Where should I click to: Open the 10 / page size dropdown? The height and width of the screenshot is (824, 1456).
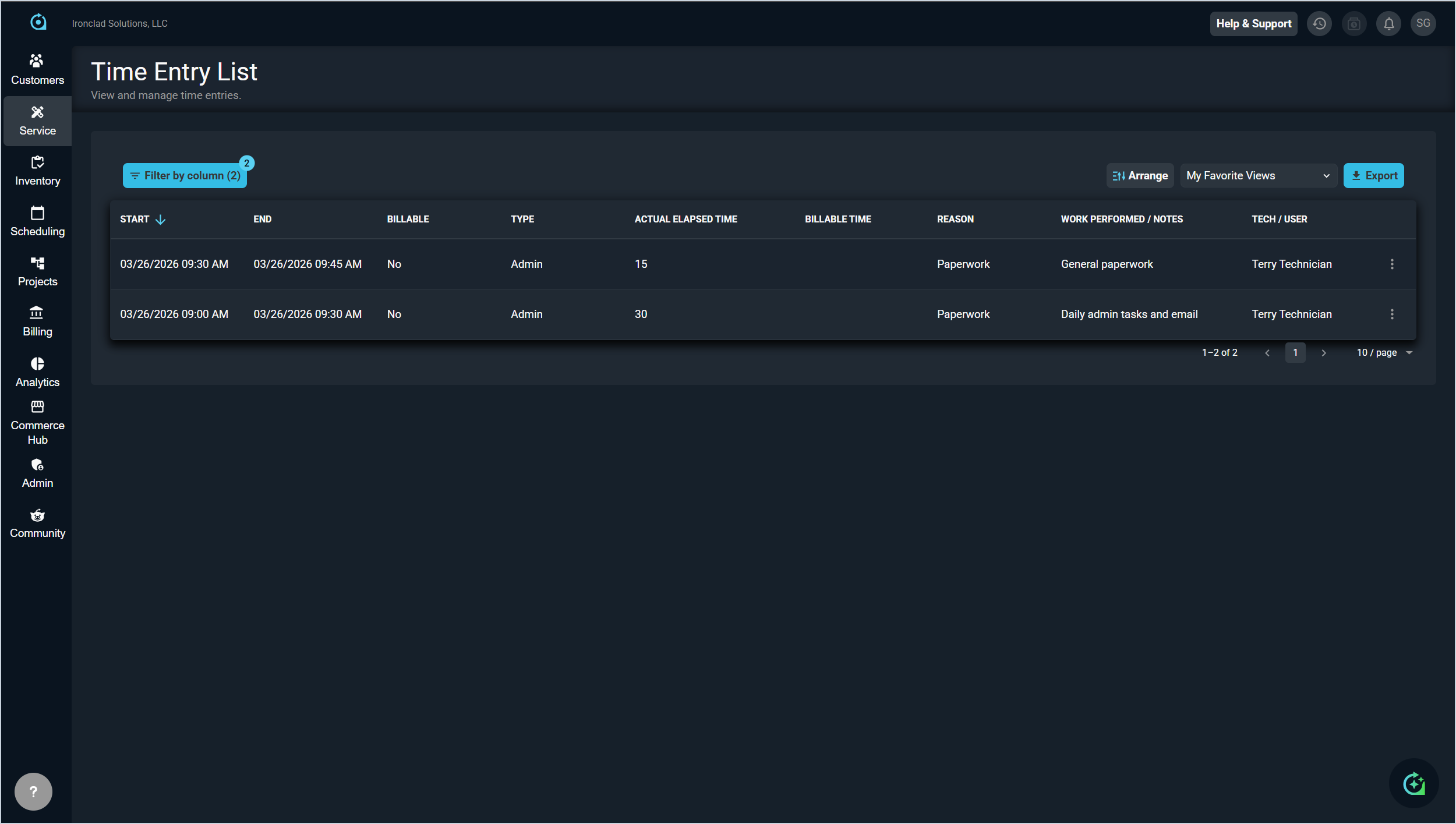click(x=1384, y=353)
